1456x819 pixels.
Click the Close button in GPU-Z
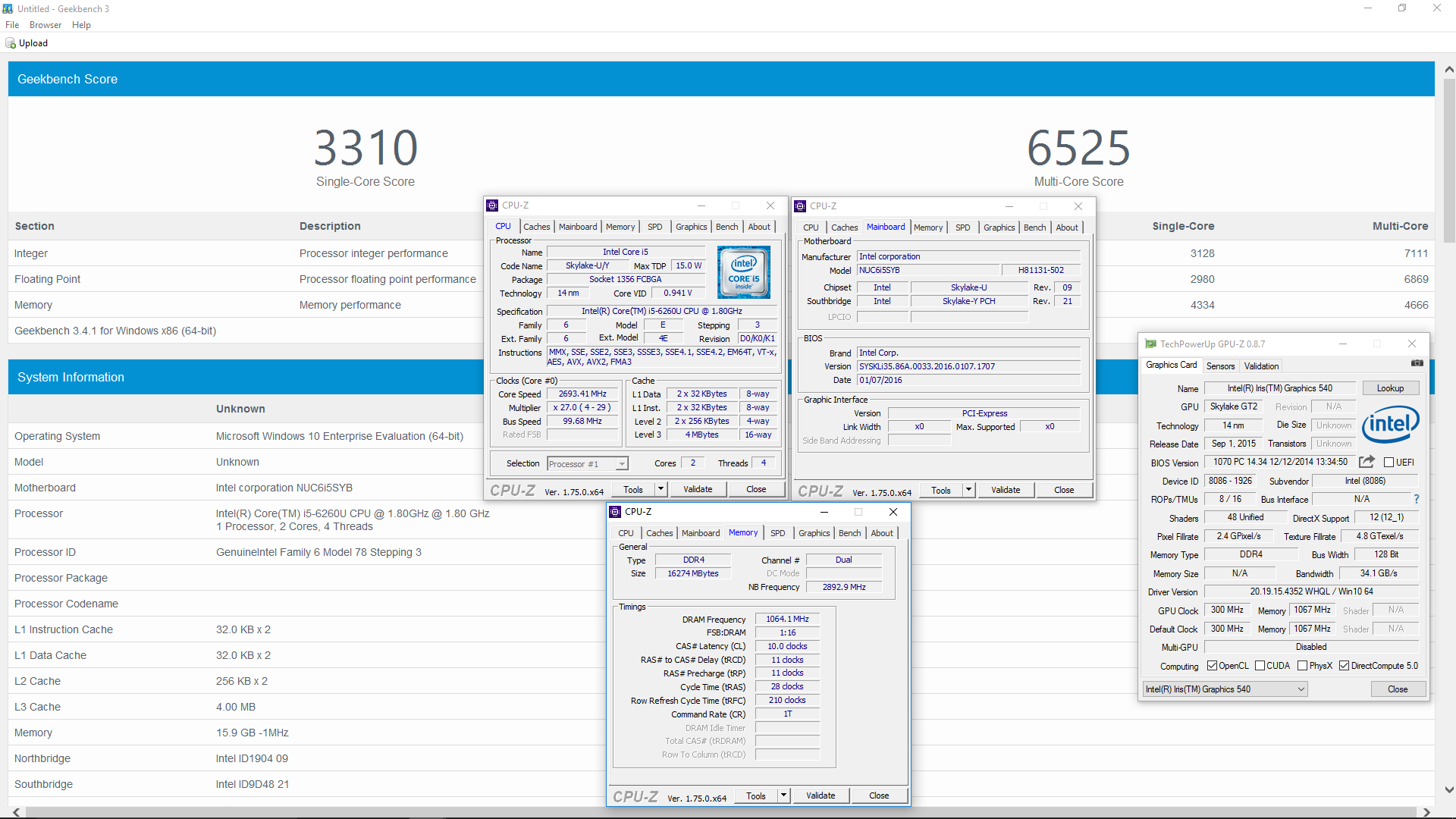tap(1397, 689)
